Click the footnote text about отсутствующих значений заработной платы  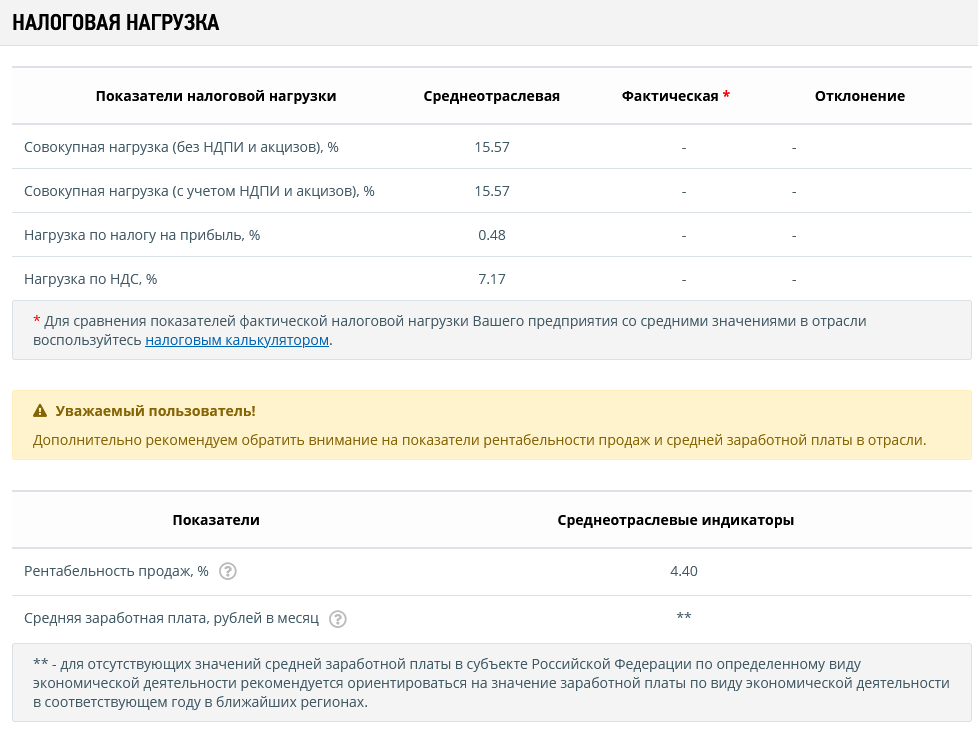click(491, 683)
